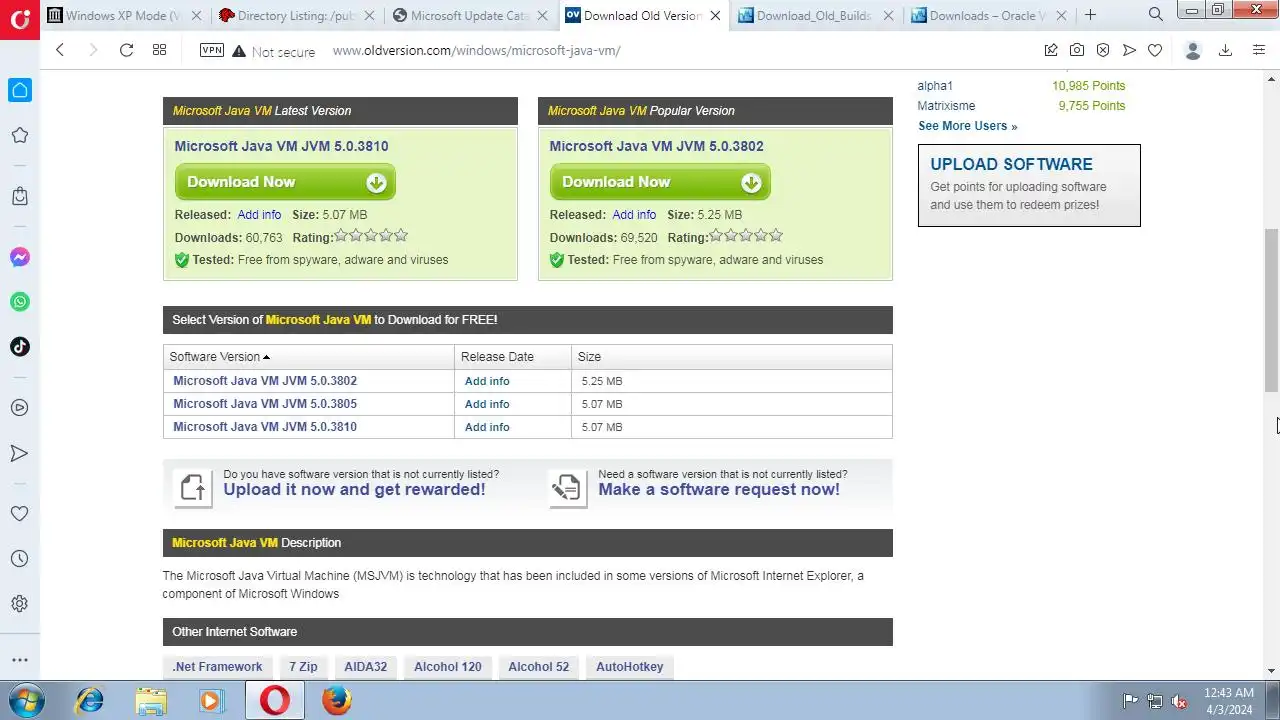Open the AutoHotkey tag

point(629,667)
